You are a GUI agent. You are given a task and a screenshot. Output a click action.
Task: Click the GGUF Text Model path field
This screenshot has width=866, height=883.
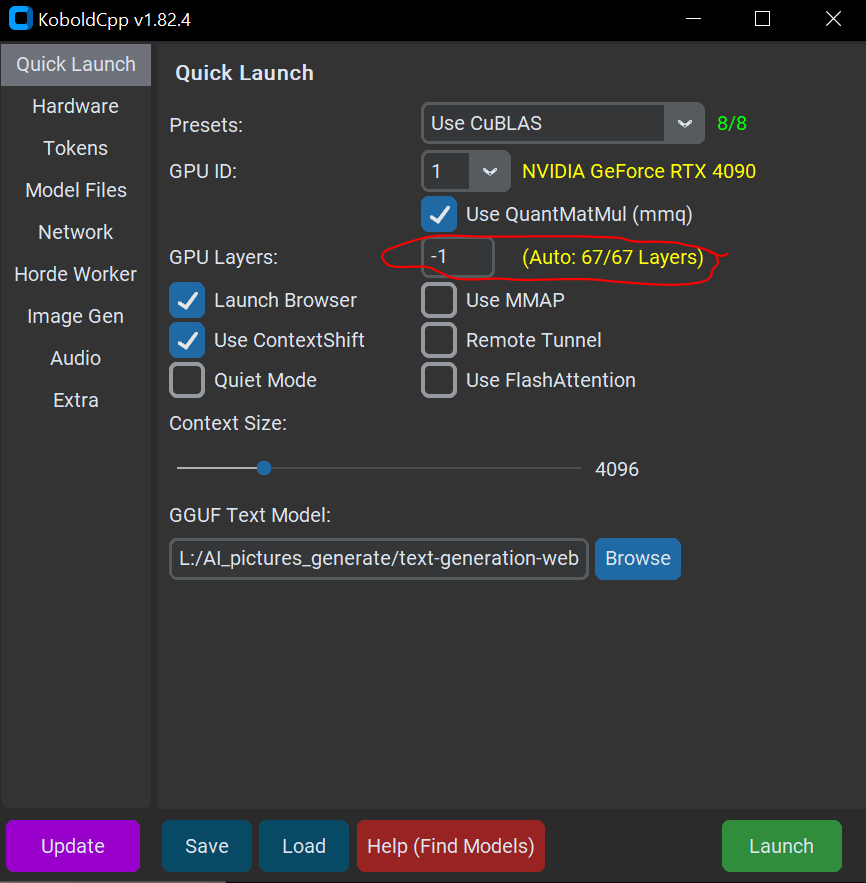(379, 559)
